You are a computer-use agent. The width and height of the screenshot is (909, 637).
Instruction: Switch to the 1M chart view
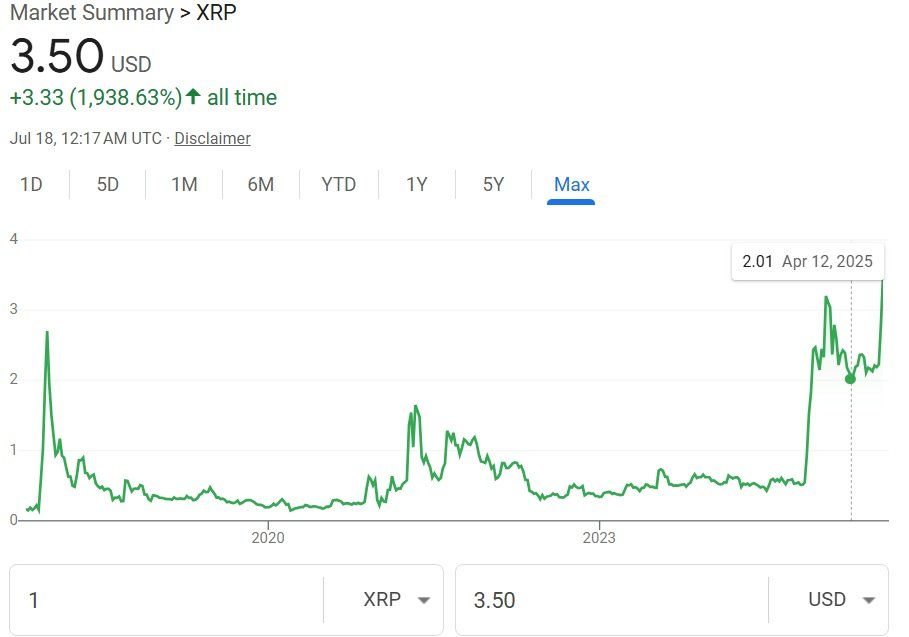click(x=184, y=184)
